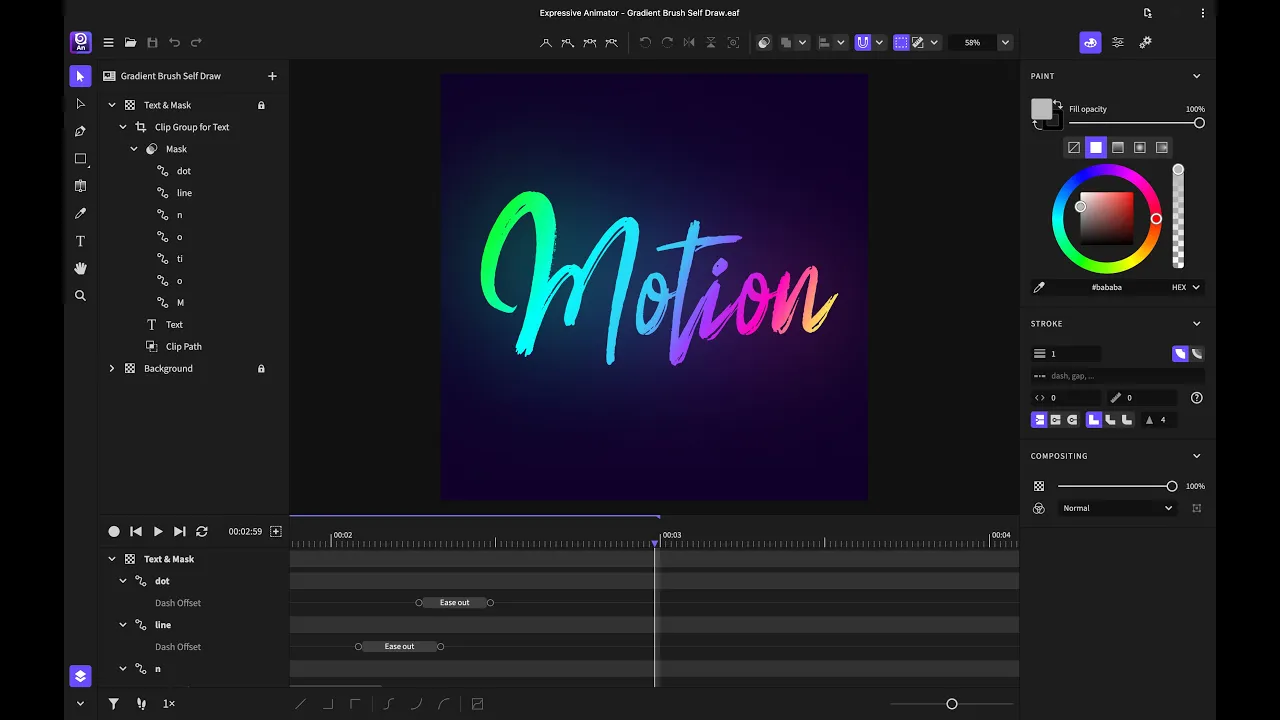Click the Ease out segment for line

(x=399, y=647)
